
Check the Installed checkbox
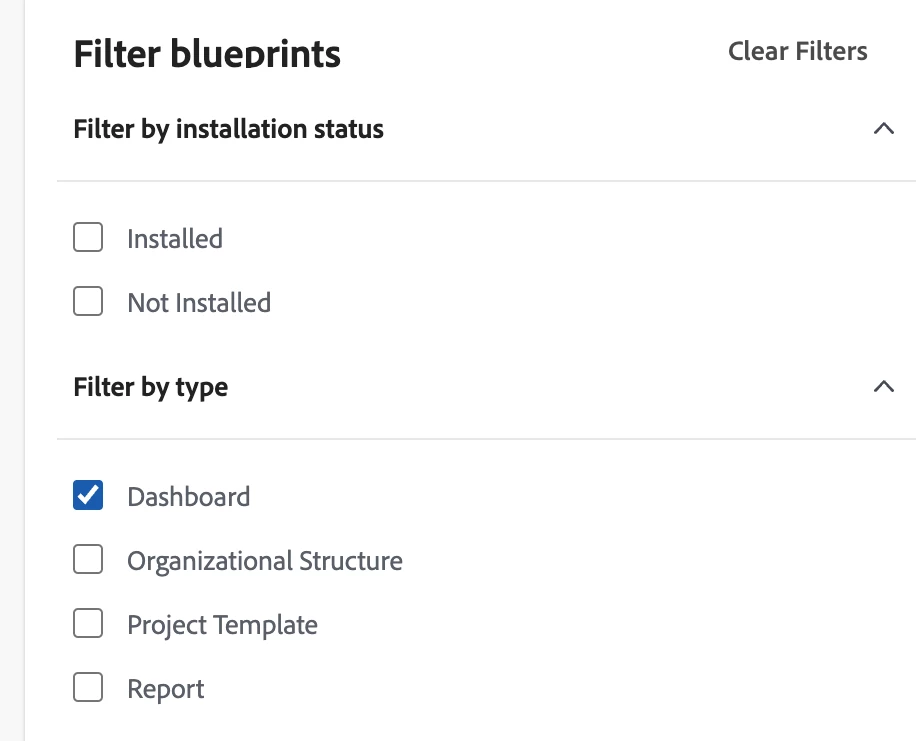88,238
